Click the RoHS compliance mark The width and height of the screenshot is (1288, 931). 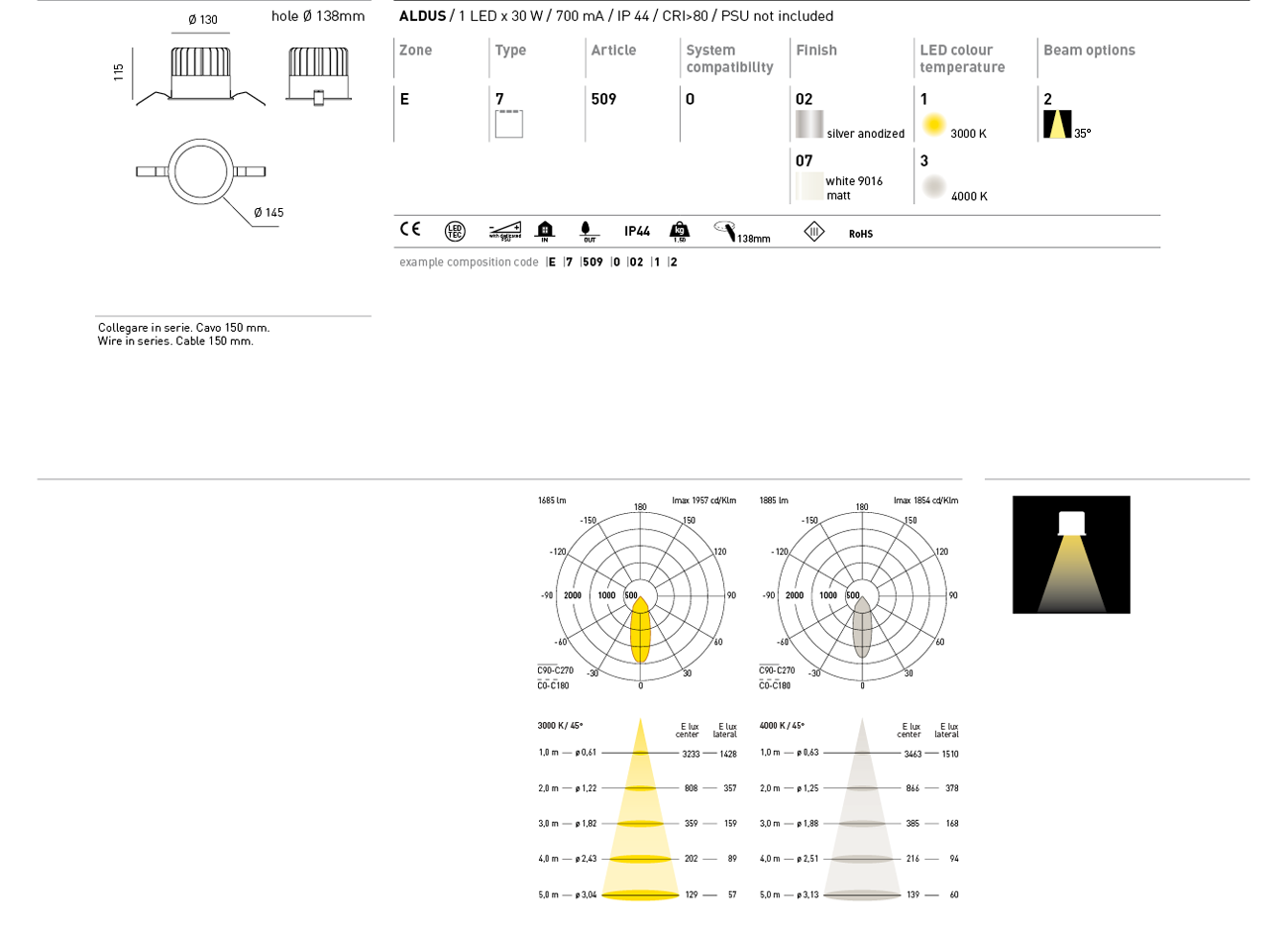coord(861,234)
